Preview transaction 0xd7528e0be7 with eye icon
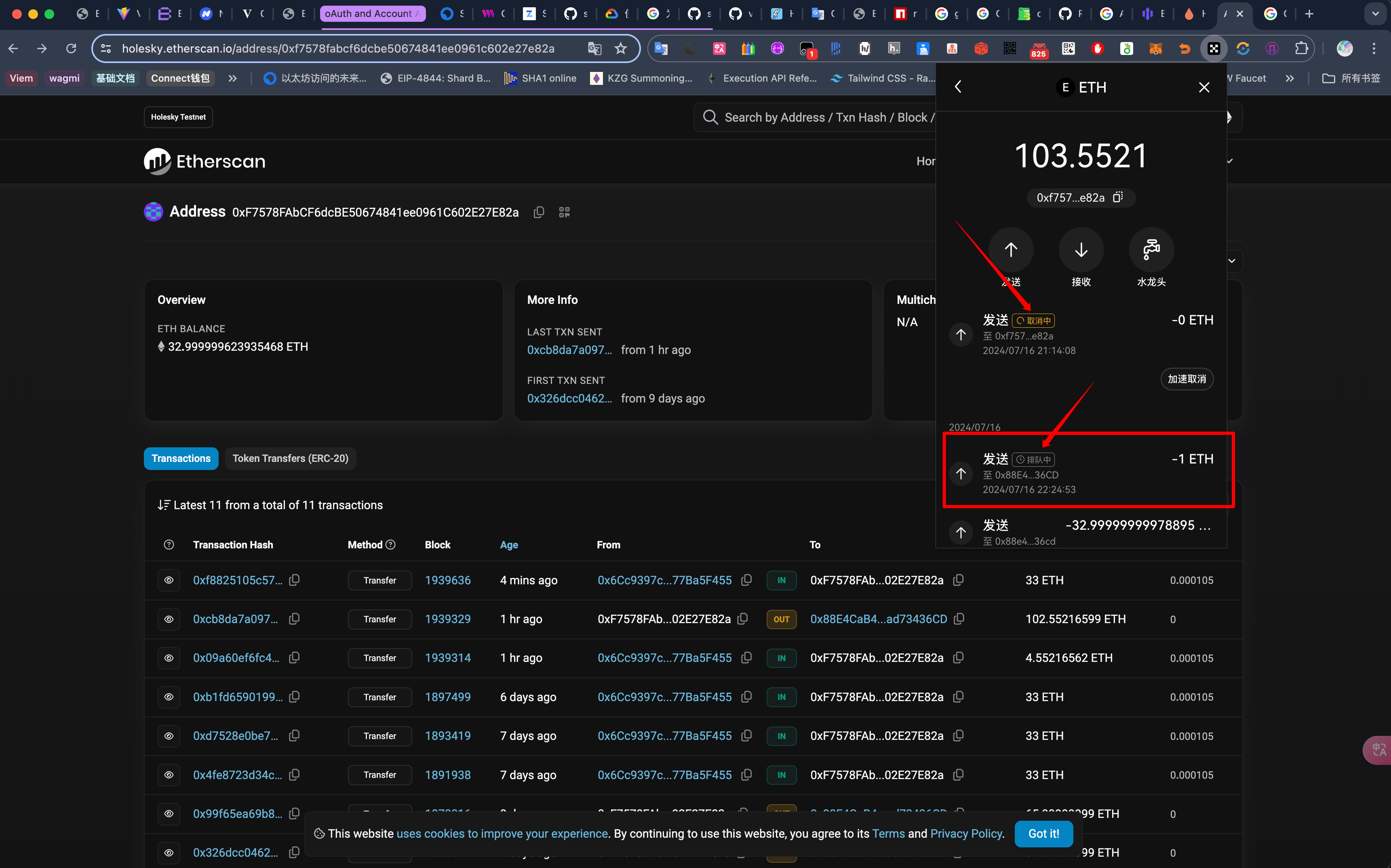The width and height of the screenshot is (1391, 868). [169, 736]
